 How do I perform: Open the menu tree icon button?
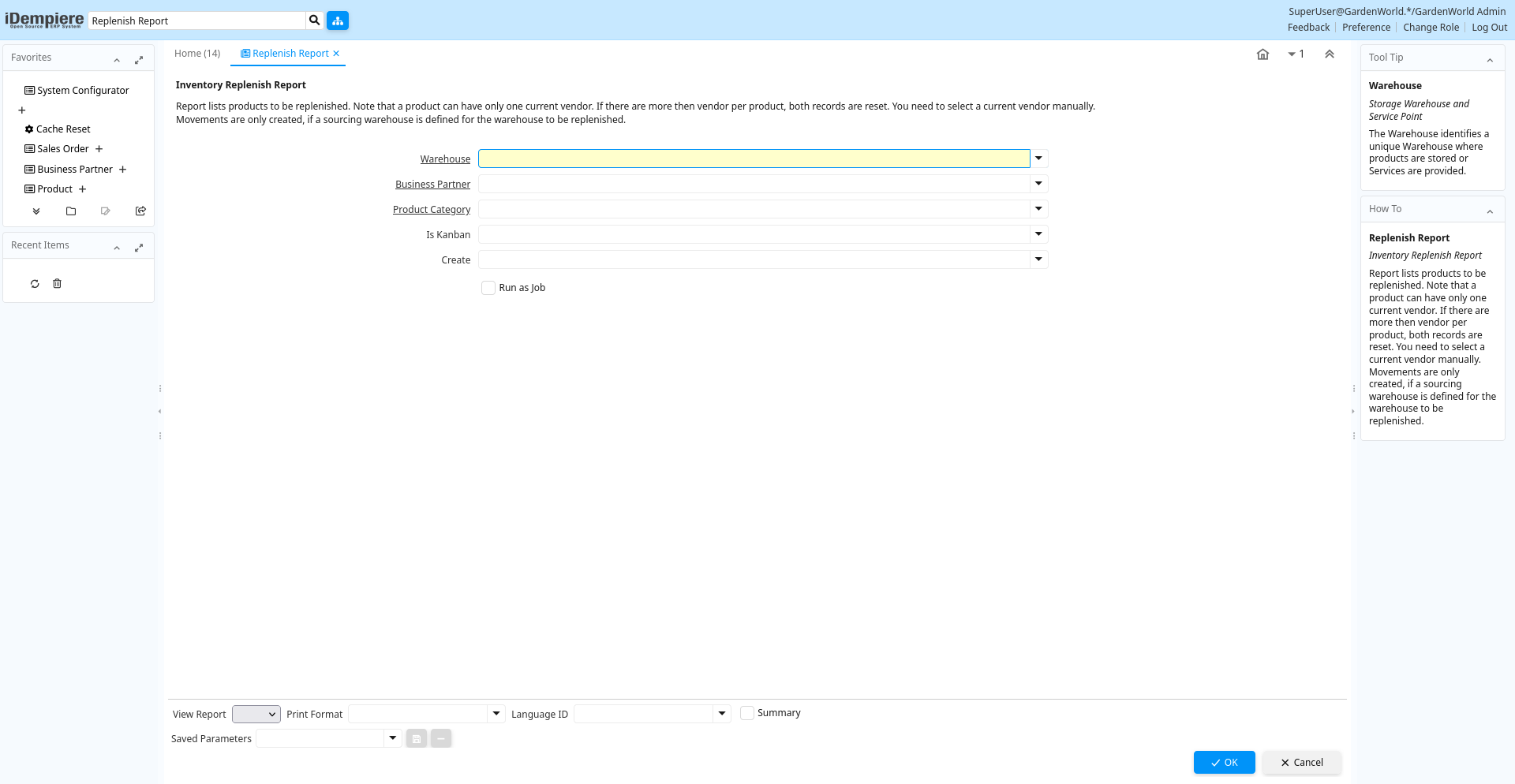[x=338, y=21]
